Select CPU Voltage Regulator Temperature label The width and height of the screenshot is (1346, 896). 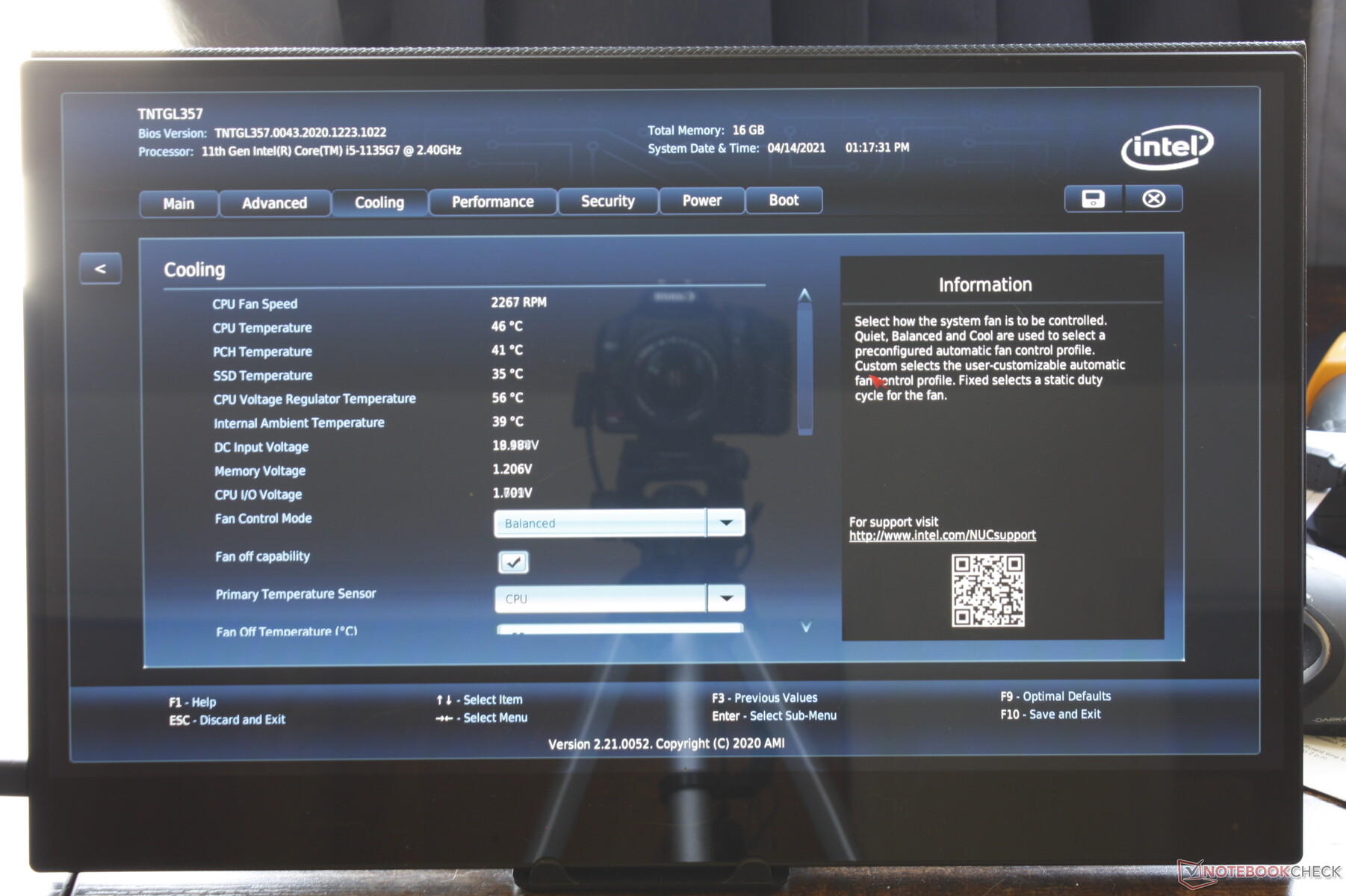(x=314, y=399)
